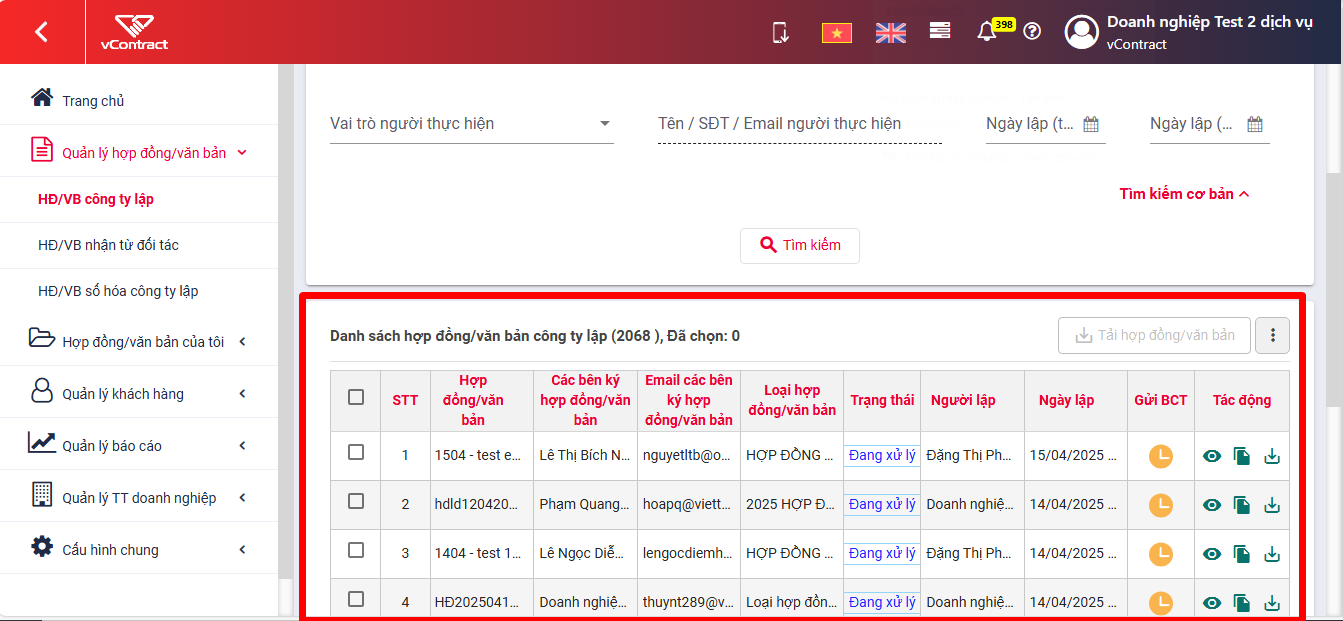Click Đang xử lý status in row 3

(882, 553)
